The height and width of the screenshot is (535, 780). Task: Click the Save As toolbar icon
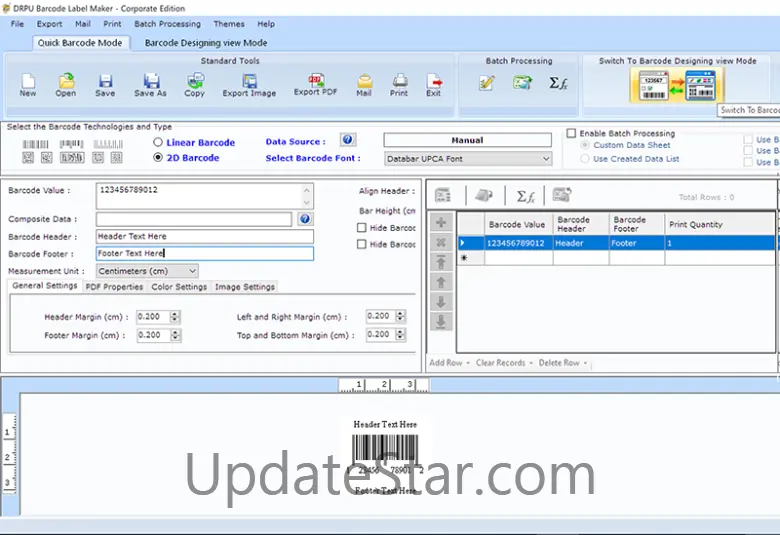point(149,84)
